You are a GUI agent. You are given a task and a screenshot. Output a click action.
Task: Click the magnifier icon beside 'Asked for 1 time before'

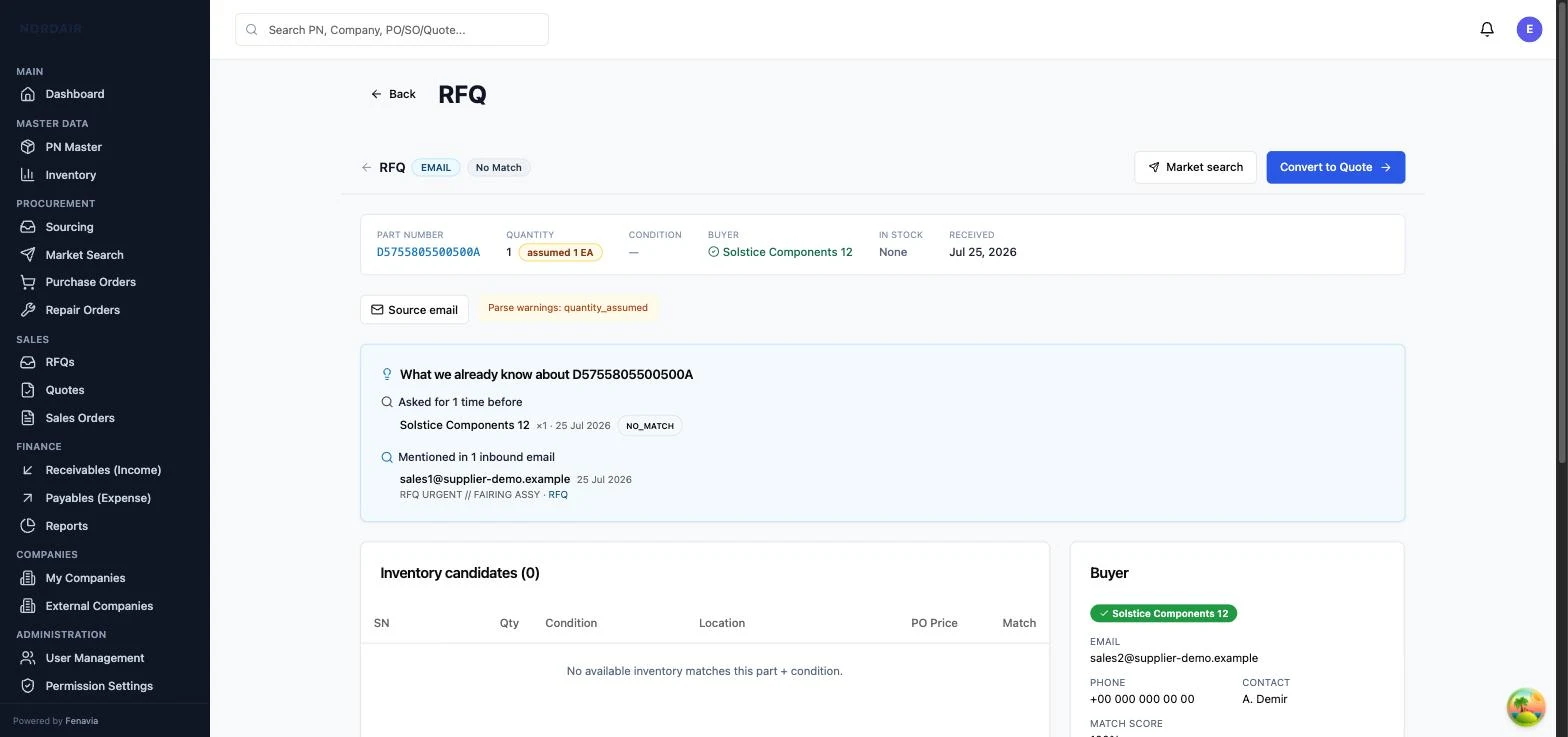tap(387, 402)
